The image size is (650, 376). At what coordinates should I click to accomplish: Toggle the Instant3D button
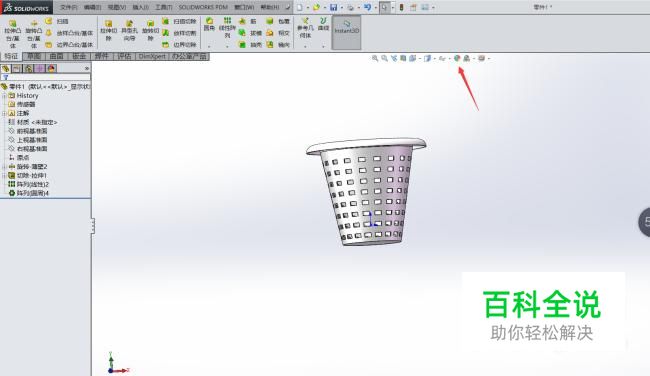coord(347,32)
